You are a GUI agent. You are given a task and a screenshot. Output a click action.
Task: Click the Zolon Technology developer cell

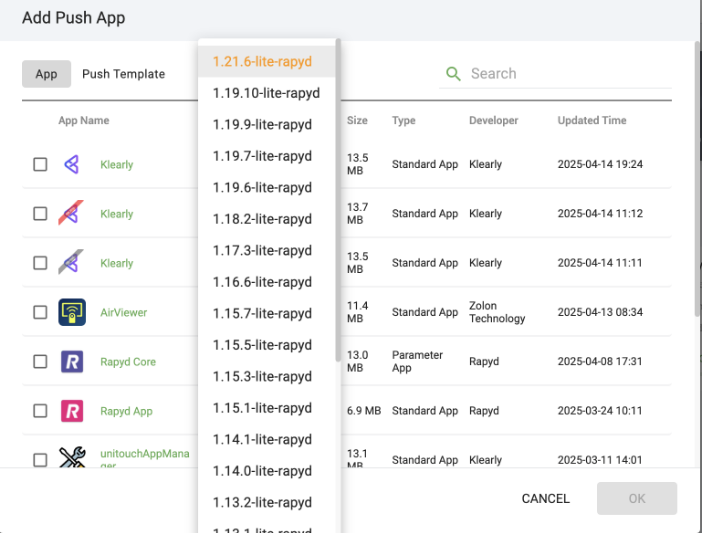(x=497, y=312)
